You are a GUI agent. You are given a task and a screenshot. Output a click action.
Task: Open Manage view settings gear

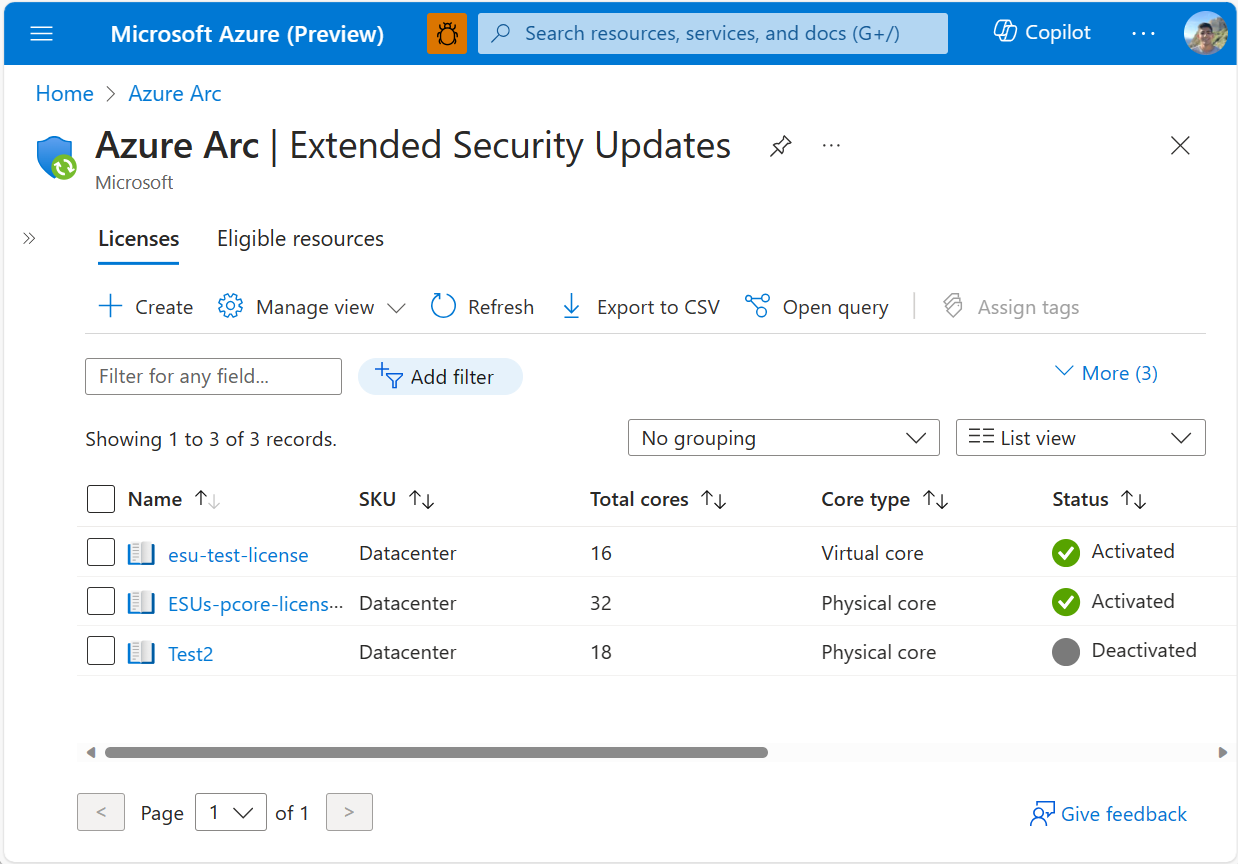click(230, 306)
